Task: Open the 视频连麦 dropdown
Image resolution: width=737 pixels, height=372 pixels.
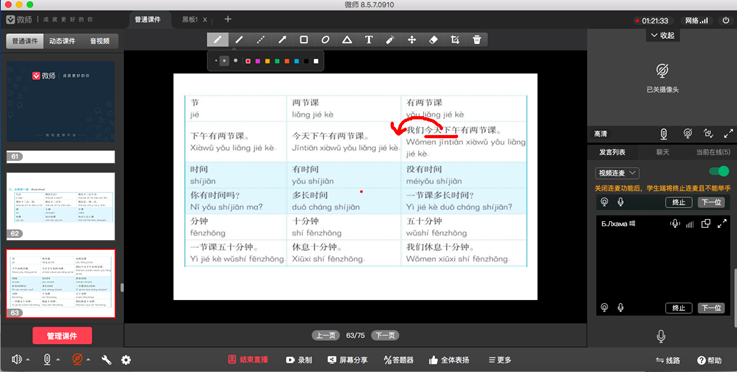Action: pos(617,173)
